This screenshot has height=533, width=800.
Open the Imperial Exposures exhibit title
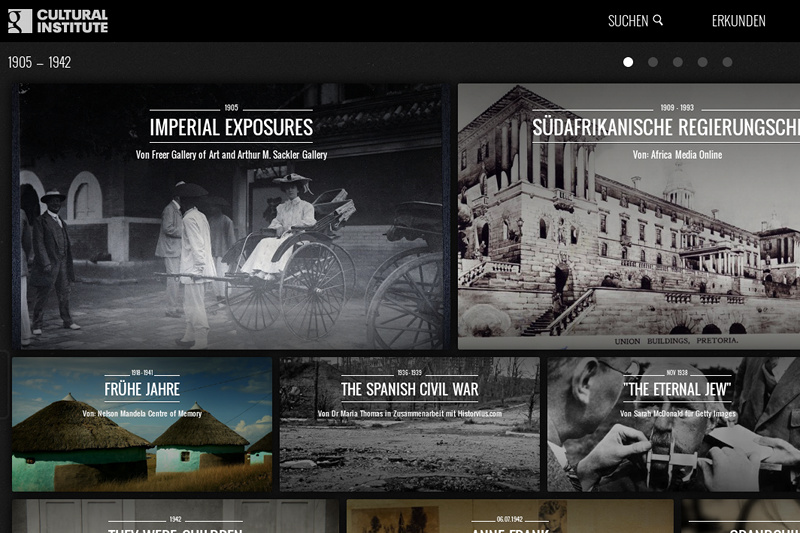pyautogui.click(x=231, y=128)
